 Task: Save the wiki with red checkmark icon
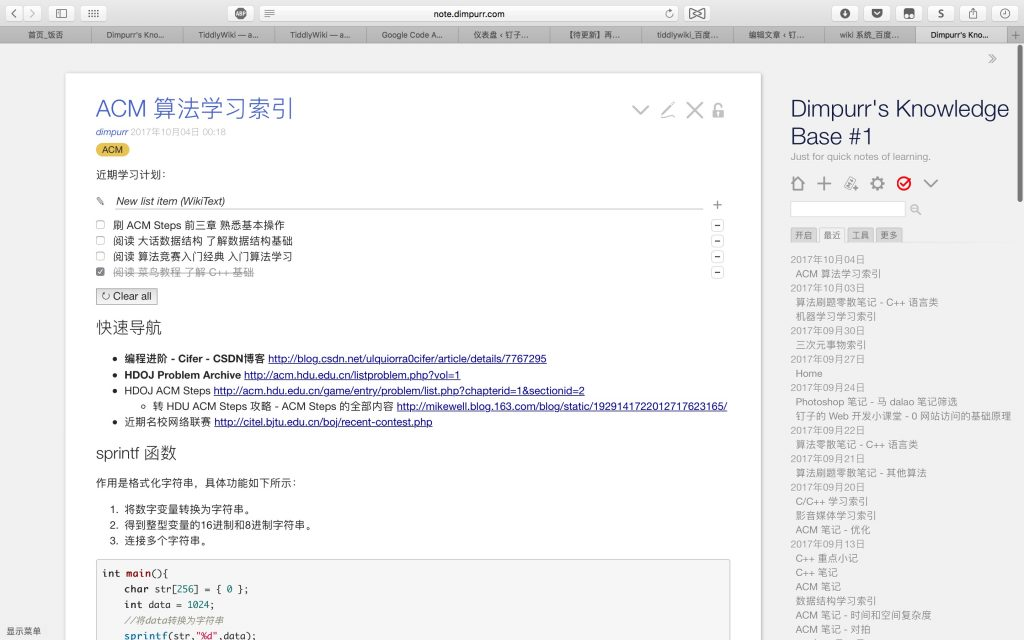tap(903, 183)
